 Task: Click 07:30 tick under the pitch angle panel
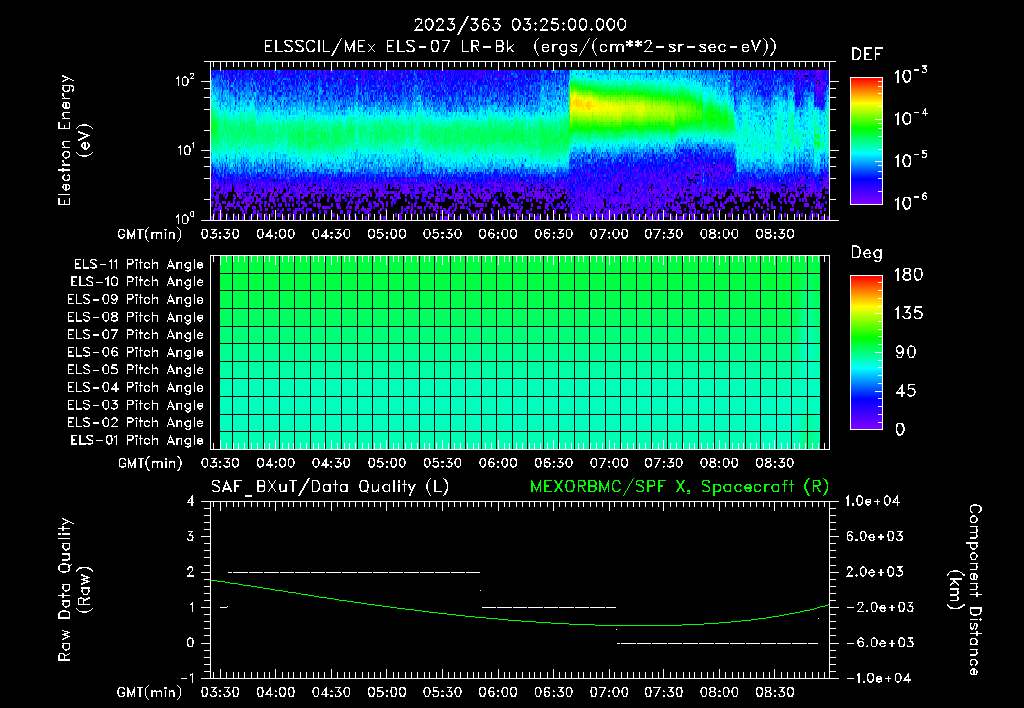pyautogui.click(x=664, y=463)
